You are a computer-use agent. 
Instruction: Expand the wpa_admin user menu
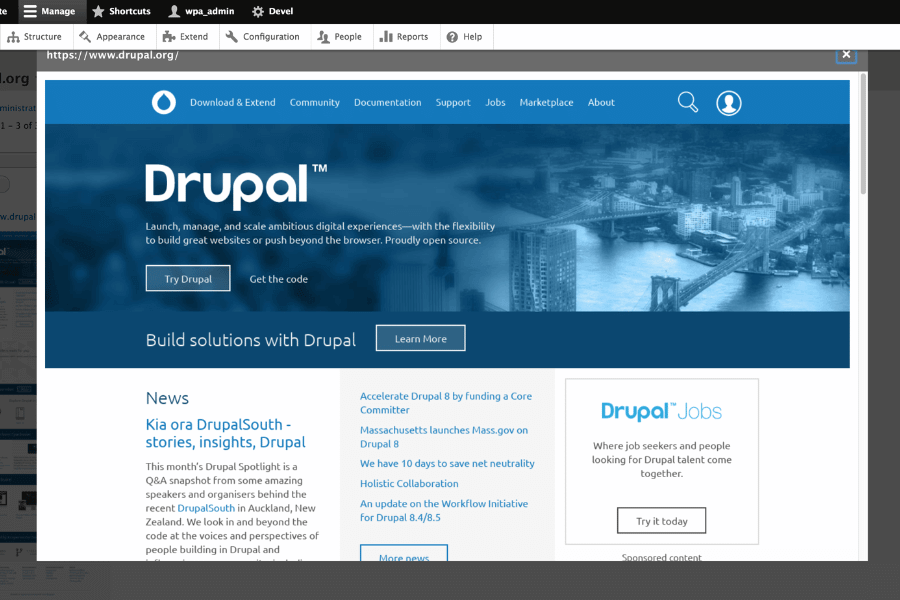click(x=201, y=11)
